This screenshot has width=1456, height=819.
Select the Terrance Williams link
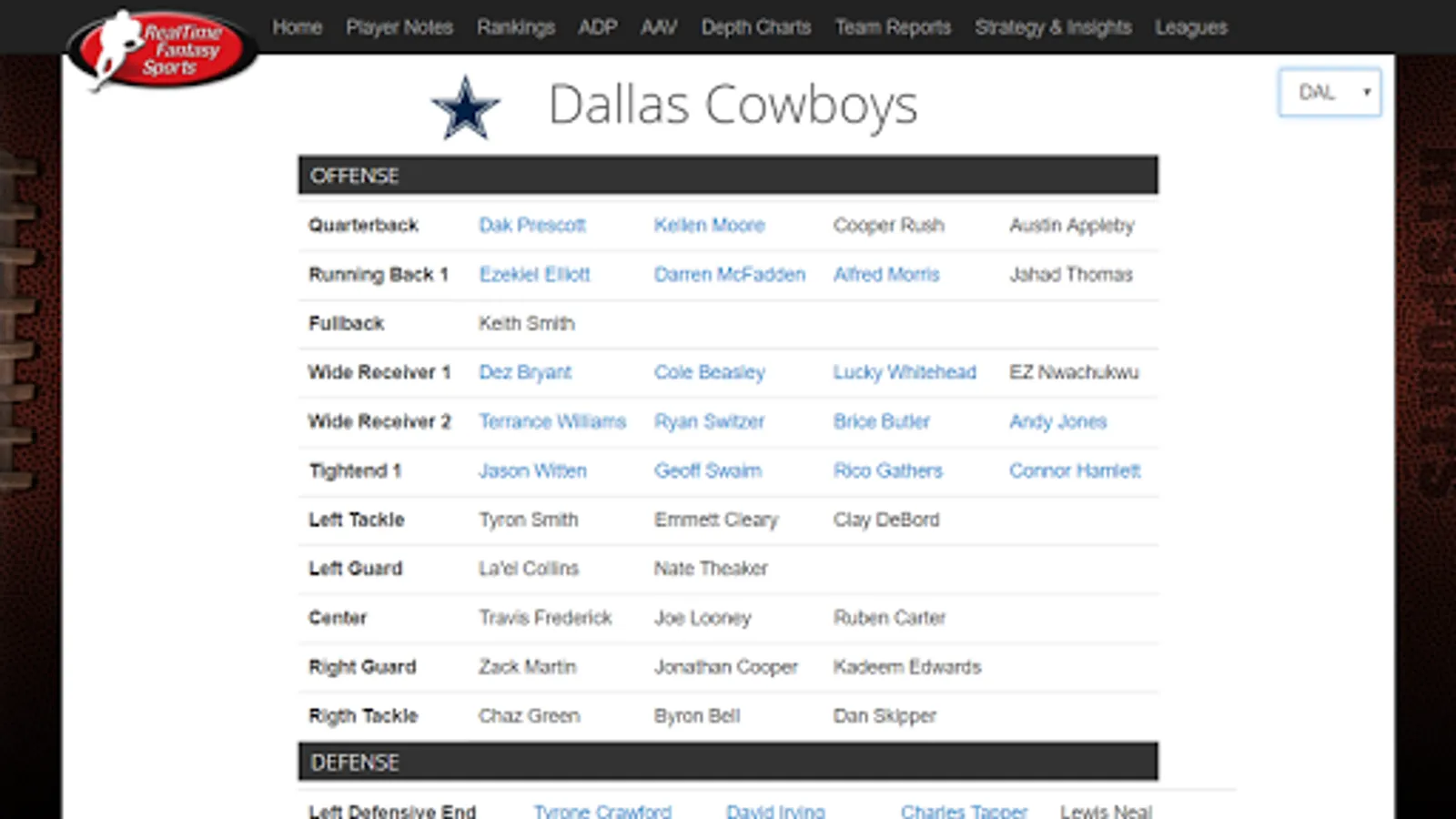coord(552,421)
